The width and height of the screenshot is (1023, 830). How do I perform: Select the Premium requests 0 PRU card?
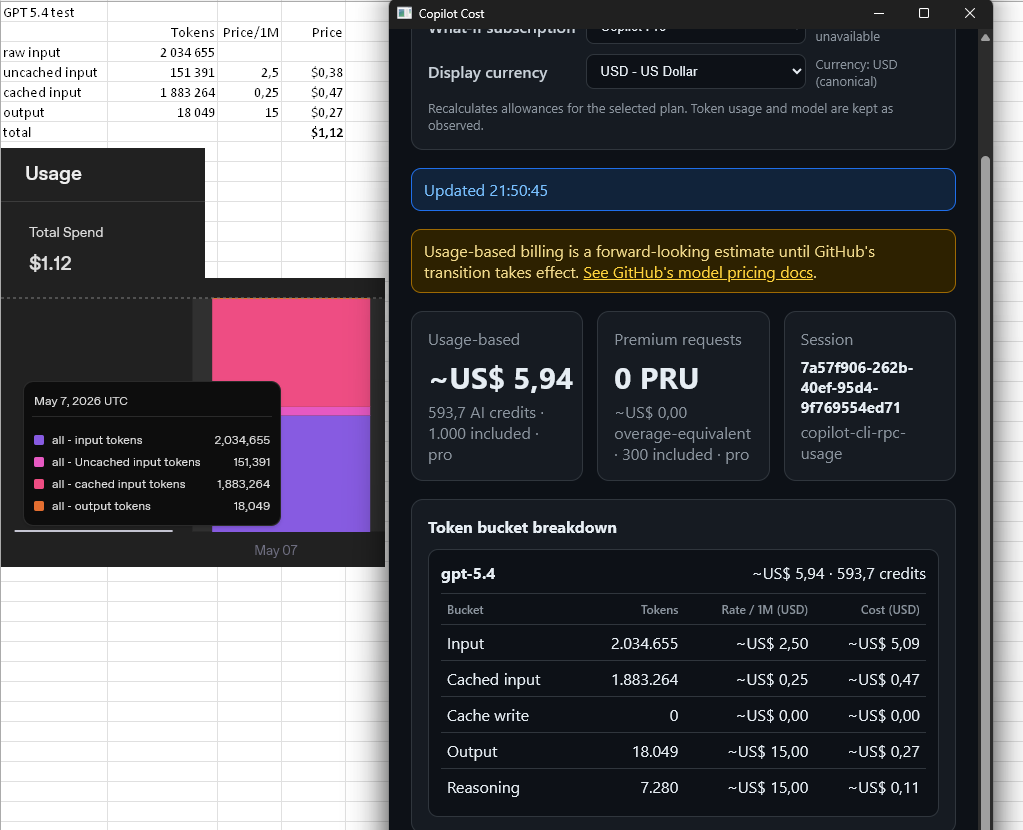(683, 396)
